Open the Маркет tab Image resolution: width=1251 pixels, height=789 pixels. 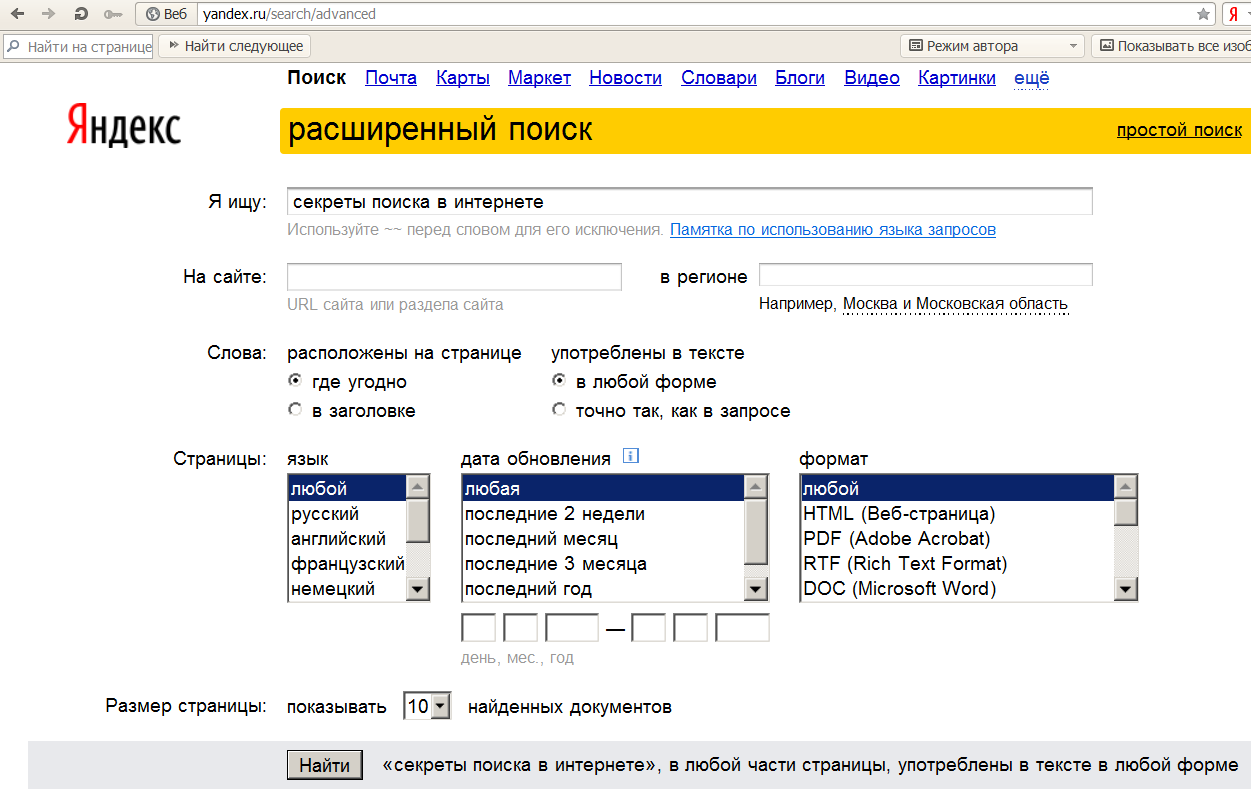539,78
